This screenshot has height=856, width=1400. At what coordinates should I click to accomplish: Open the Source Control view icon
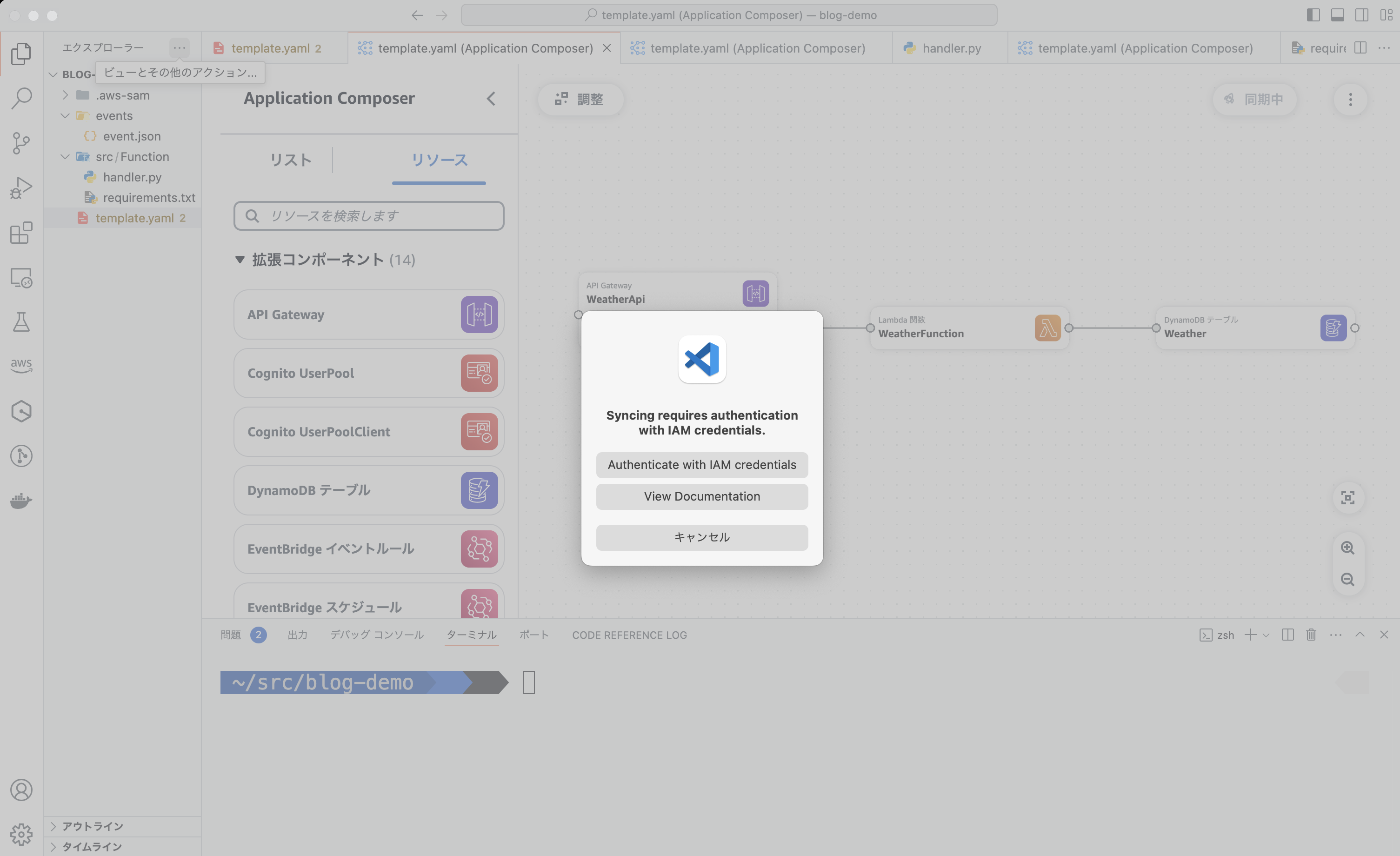pos(21,143)
